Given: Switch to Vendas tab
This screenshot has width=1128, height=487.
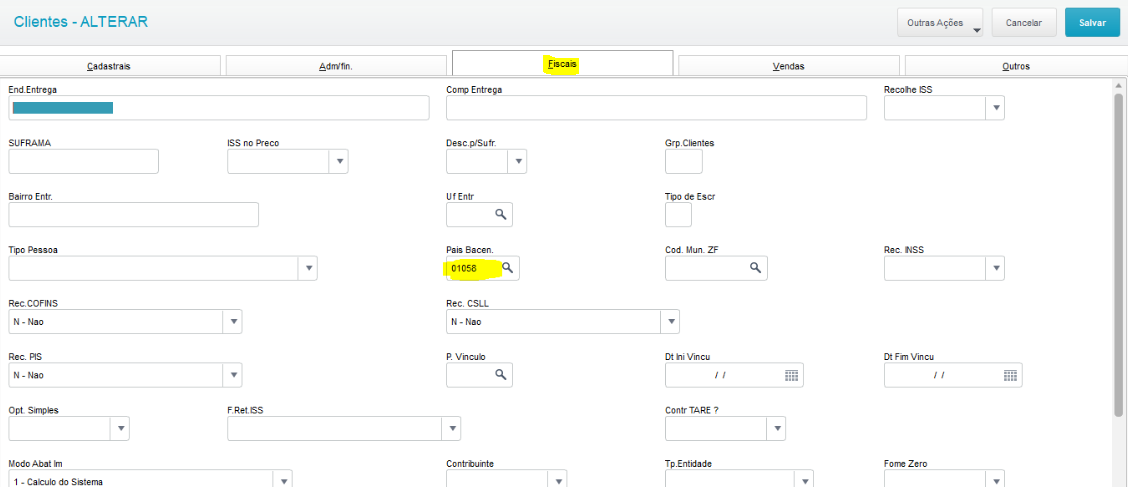Looking at the screenshot, I should pyautogui.click(x=788, y=65).
